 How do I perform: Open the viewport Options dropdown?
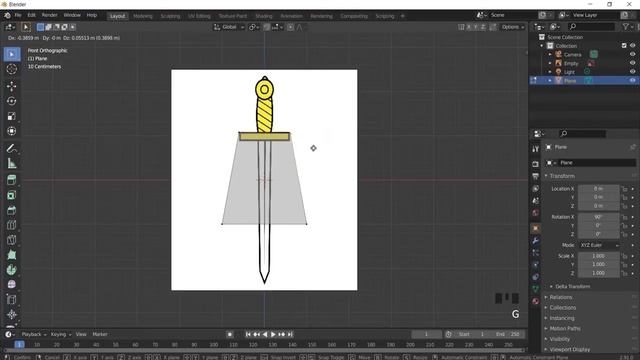(x=513, y=27)
